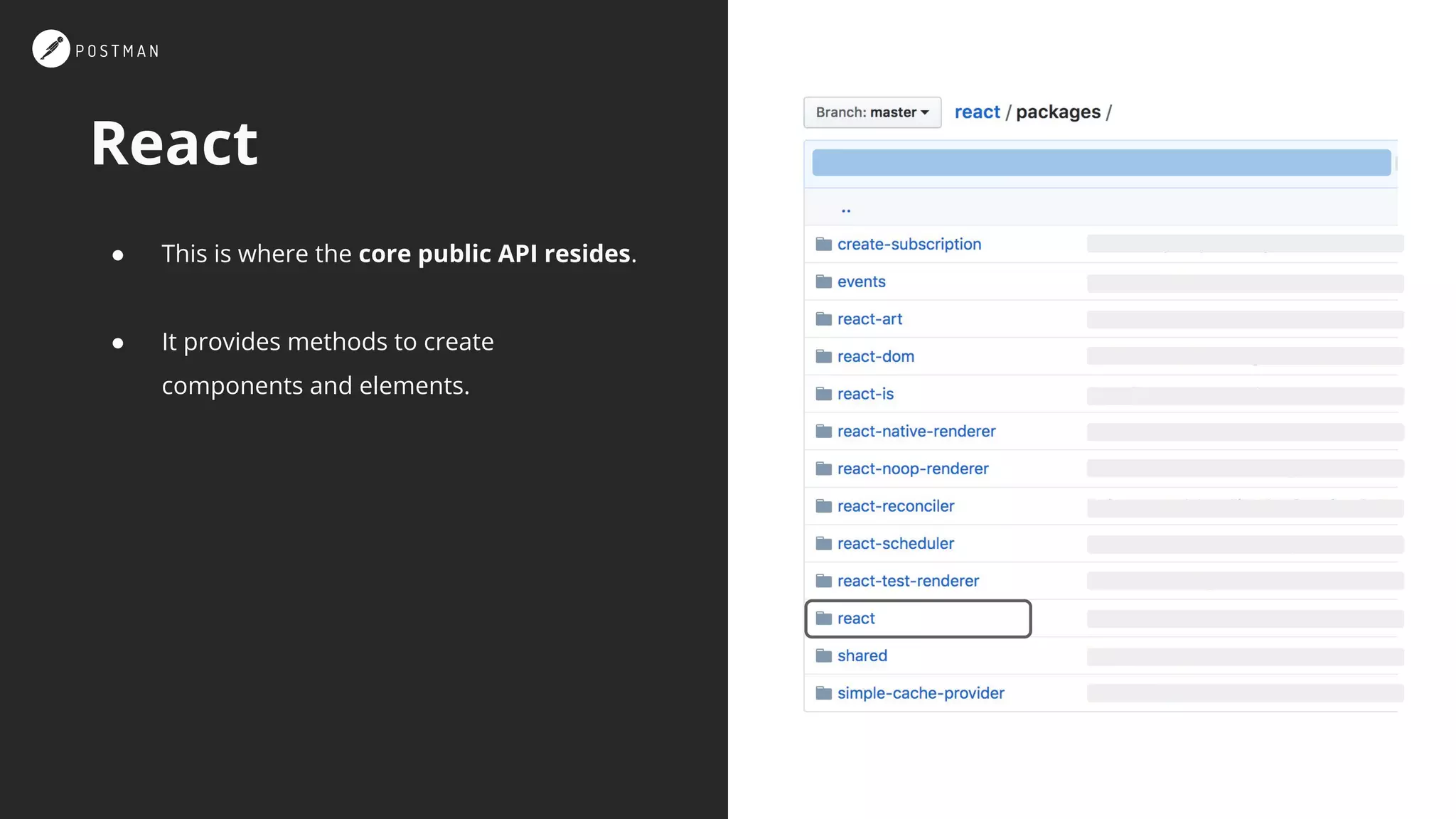The height and width of the screenshot is (819, 1456).
Task: Click the react breadcrumb link
Action: 977,112
